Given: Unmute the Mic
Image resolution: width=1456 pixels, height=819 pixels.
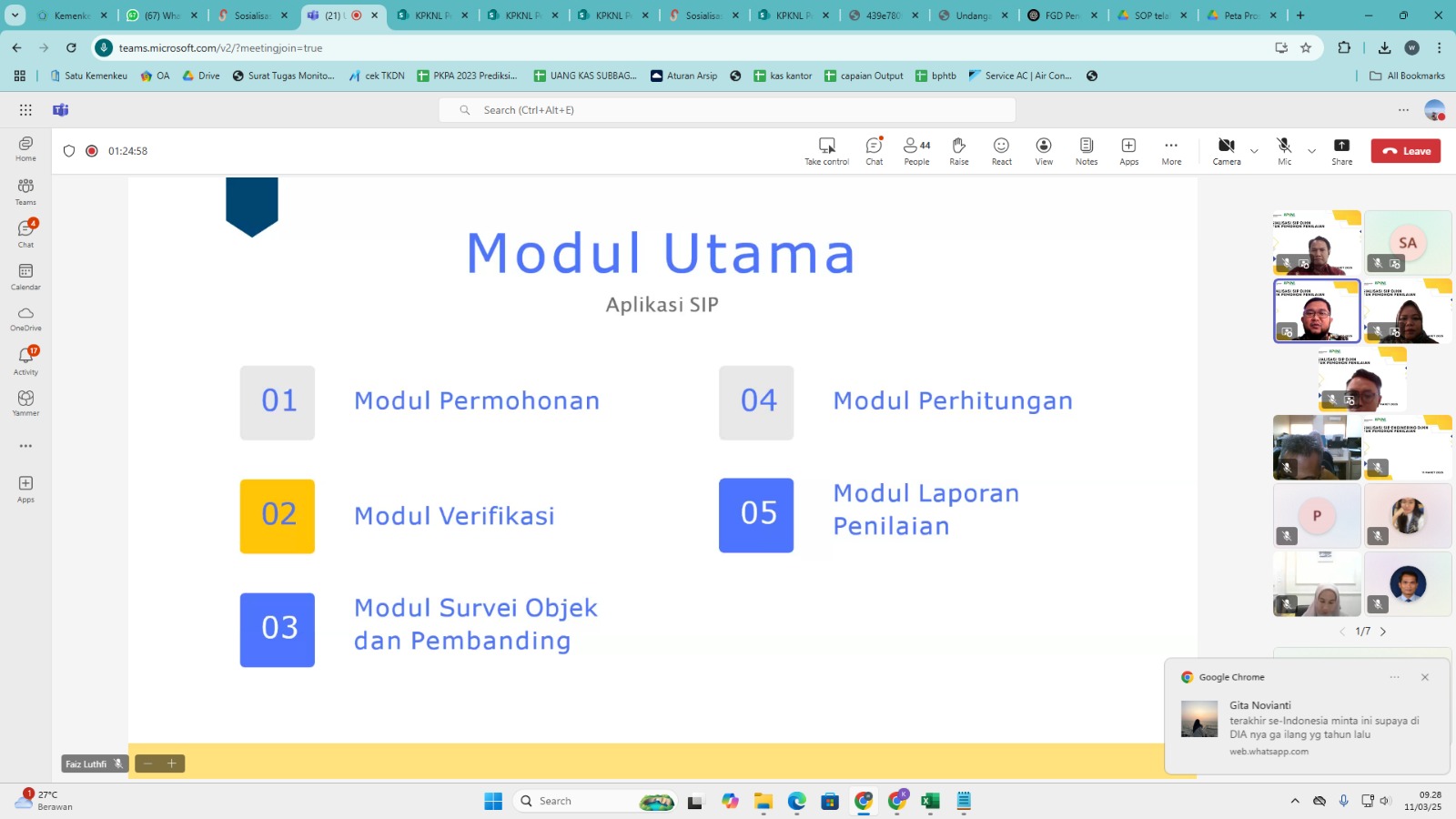Looking at the screenshot, I should point(1284,150).
